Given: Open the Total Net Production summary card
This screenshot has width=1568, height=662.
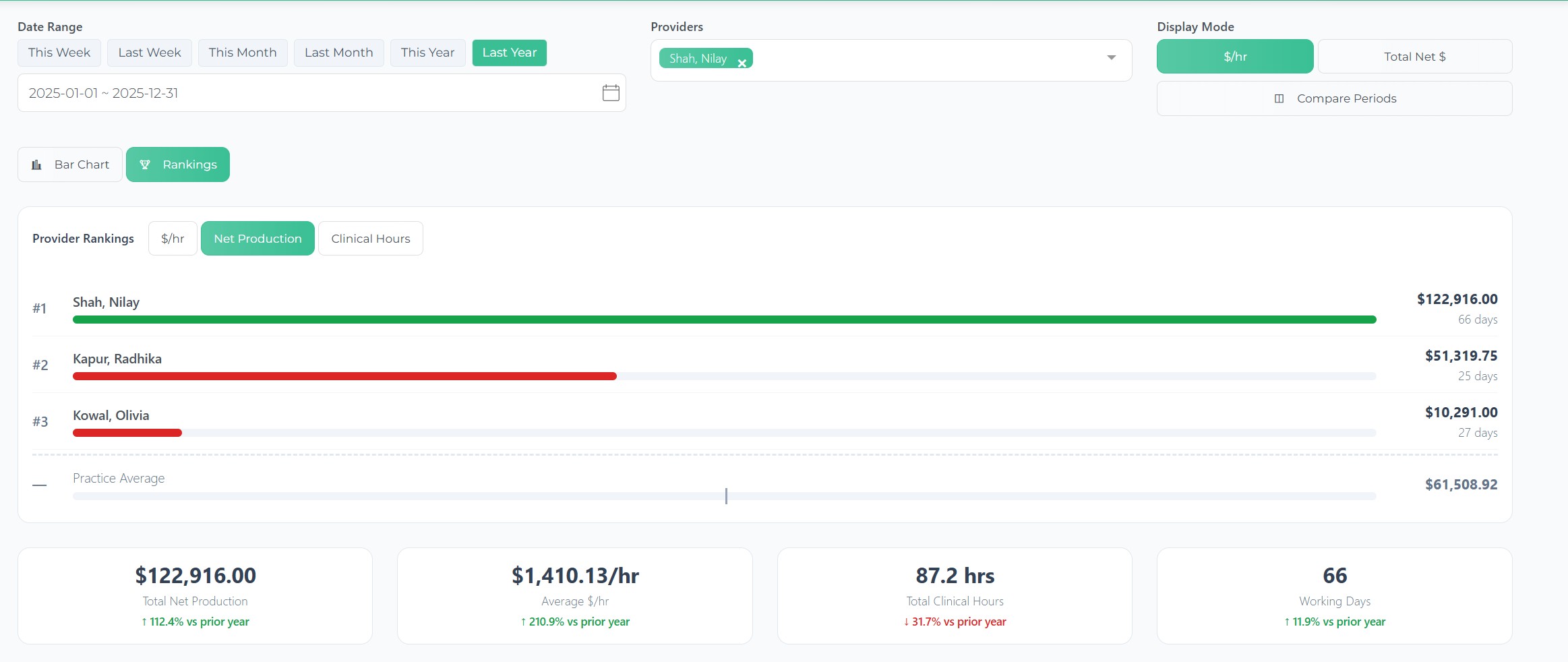Looking at the screenshot, I should point(195,596).
